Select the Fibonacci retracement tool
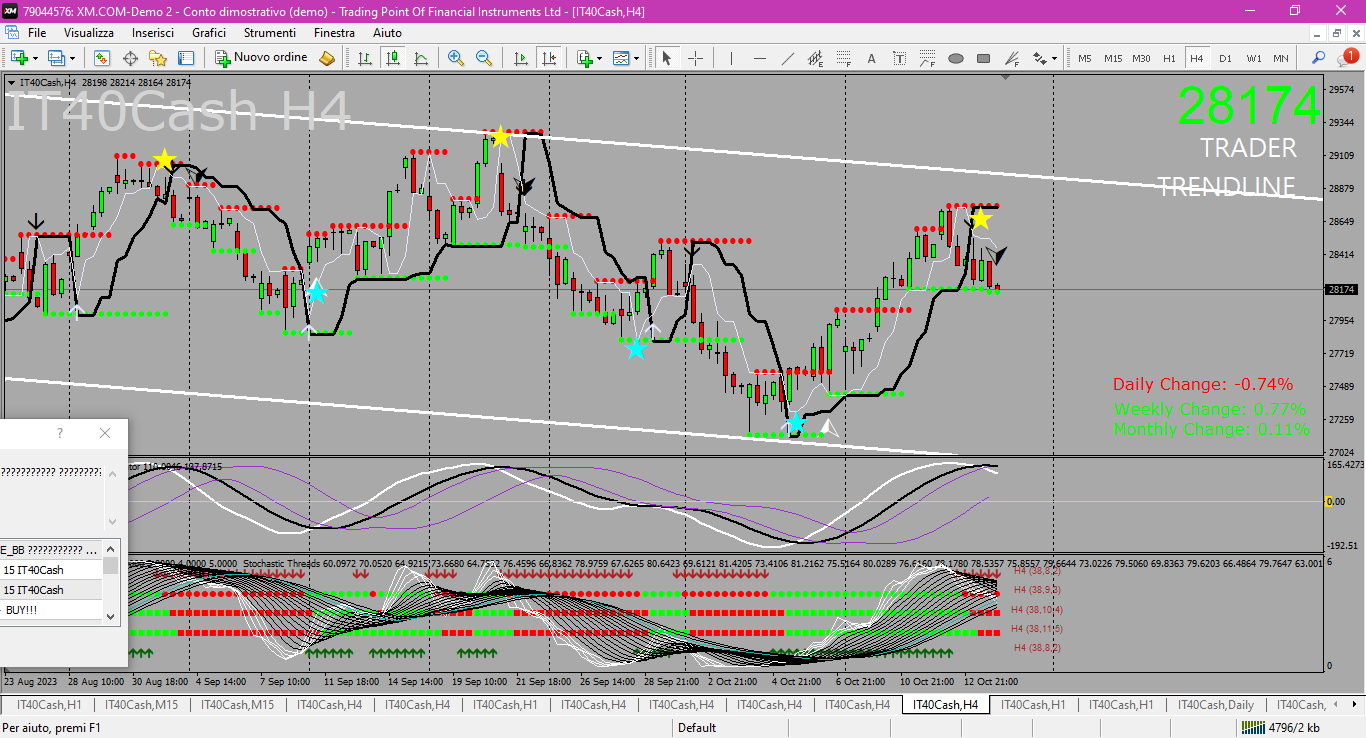 pyautogui.click(x=843, y=58)
